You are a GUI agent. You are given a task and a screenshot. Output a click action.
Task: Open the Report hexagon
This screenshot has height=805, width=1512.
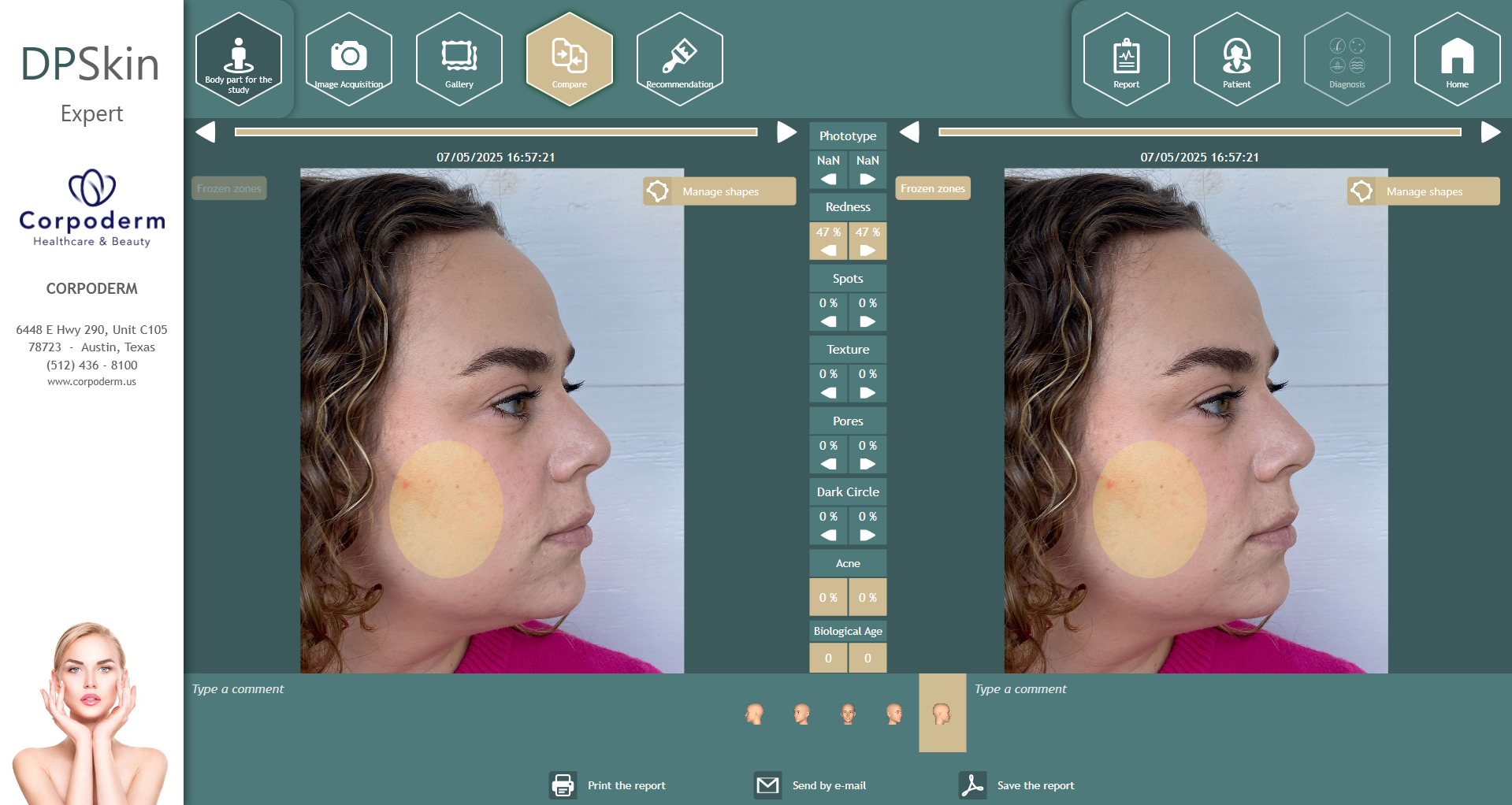(x=1127, y=59)
